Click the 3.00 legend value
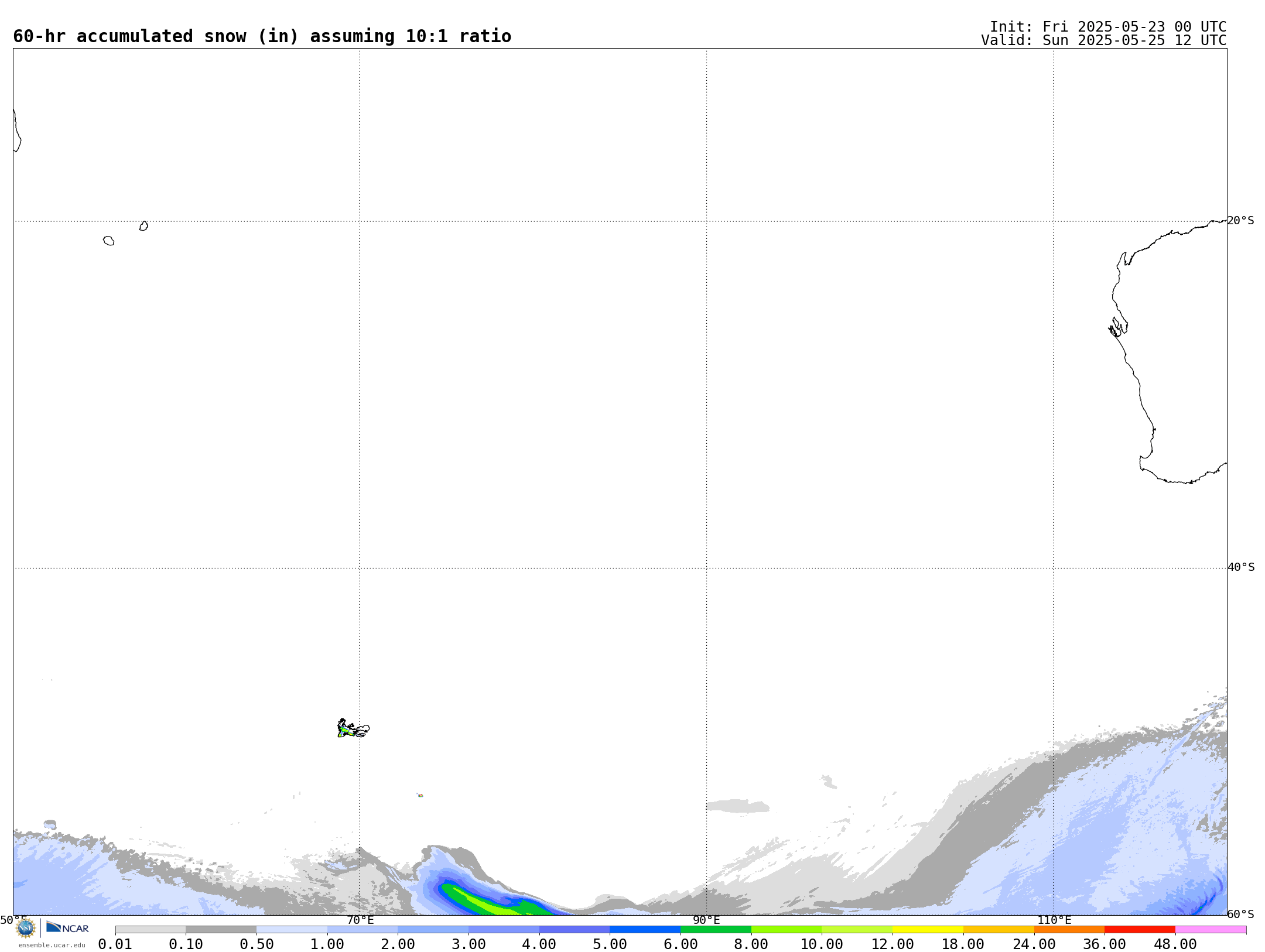The height and width of the screenshot is (952, 1265). [469, 944]
